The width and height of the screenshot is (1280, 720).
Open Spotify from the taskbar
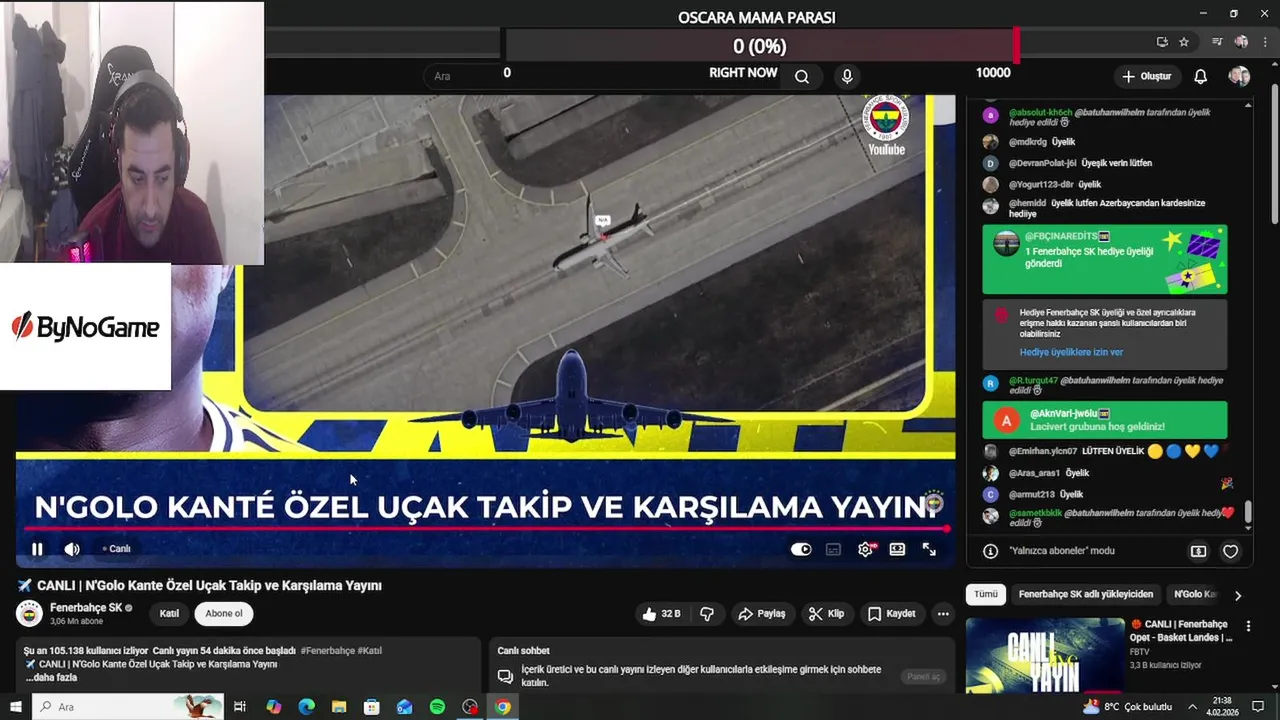coord(437,707)
